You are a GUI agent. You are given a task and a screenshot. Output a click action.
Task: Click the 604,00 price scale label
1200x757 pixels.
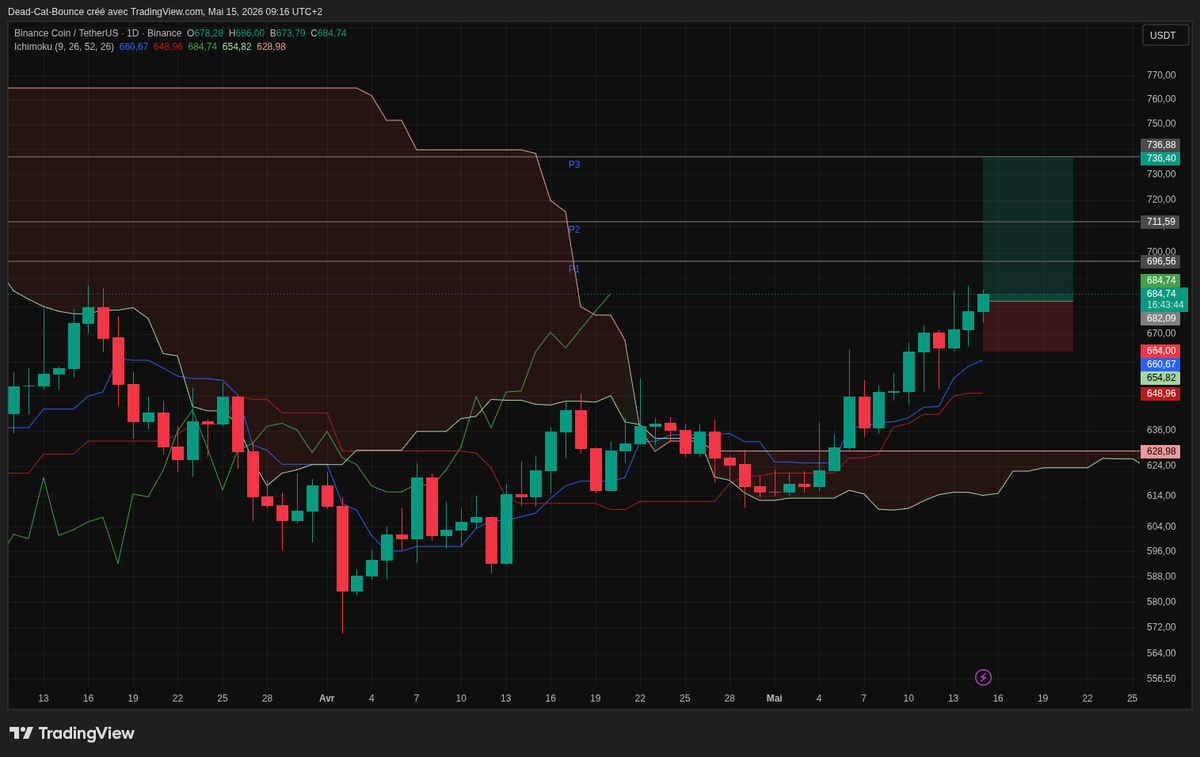coord(1161,526)
